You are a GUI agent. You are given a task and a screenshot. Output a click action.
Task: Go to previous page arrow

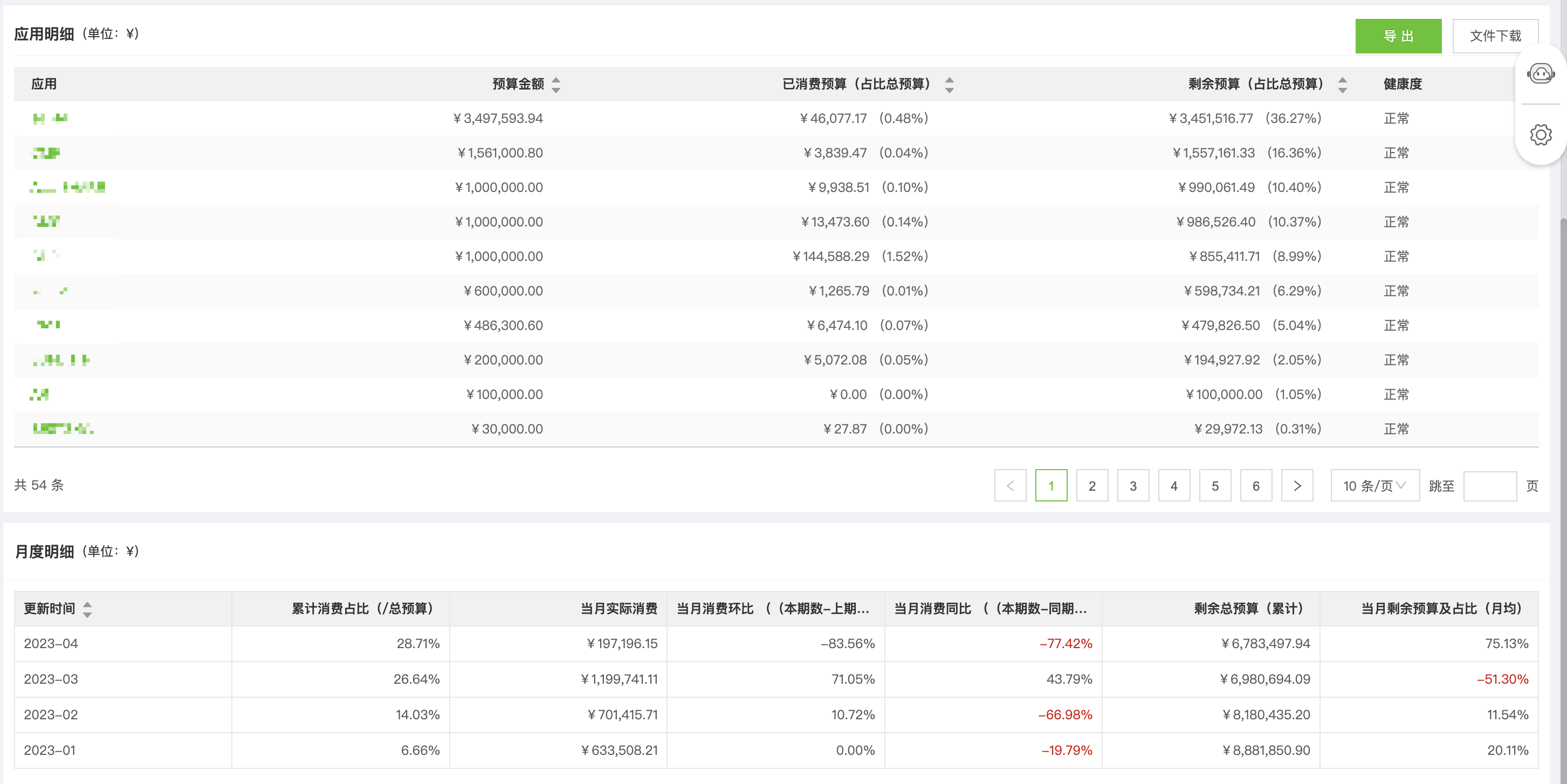pos(1010,485)
